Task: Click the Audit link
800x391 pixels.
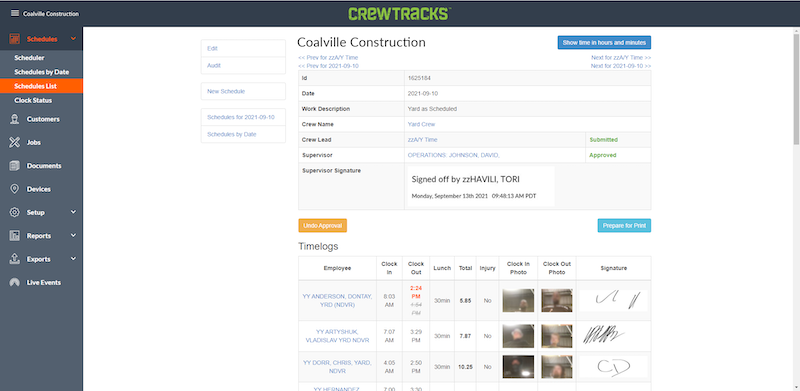Action: (x=214, y=65)
